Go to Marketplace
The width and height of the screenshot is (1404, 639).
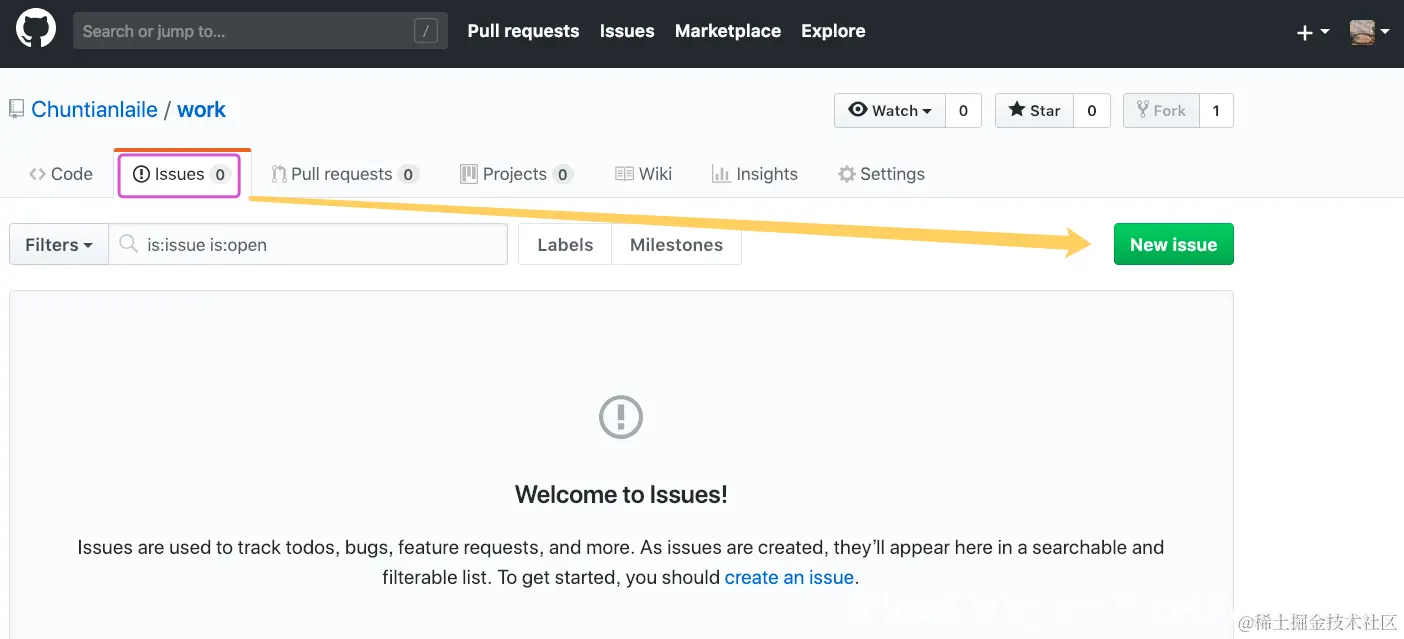click(728, 31)
